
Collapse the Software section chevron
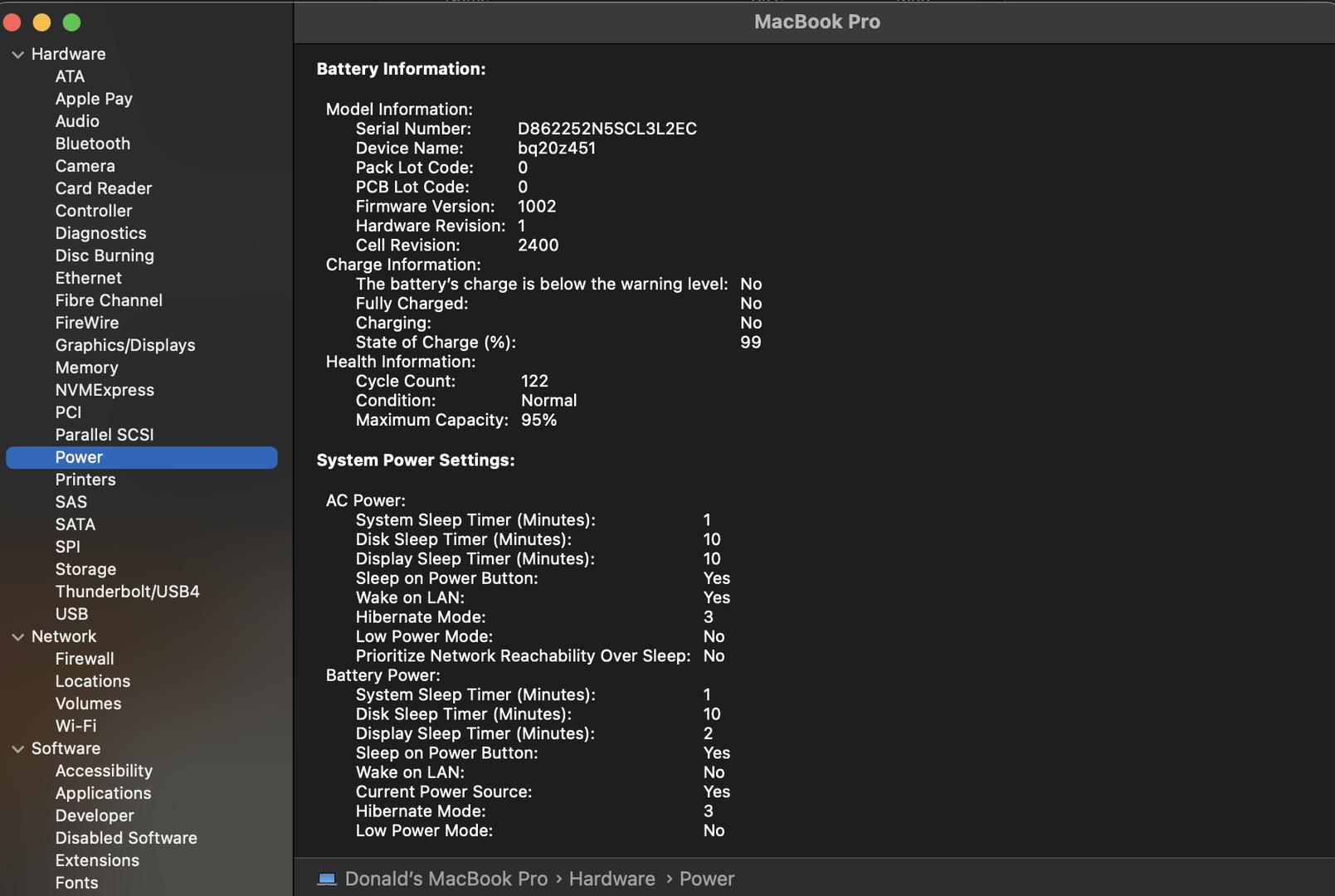pos(17,749)
